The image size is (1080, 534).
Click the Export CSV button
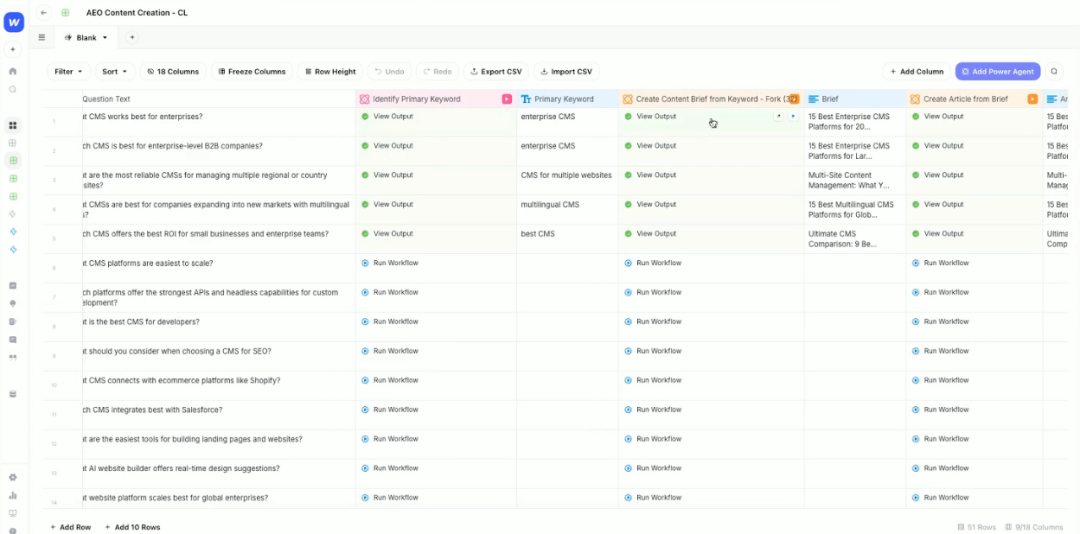coord(495,72)
